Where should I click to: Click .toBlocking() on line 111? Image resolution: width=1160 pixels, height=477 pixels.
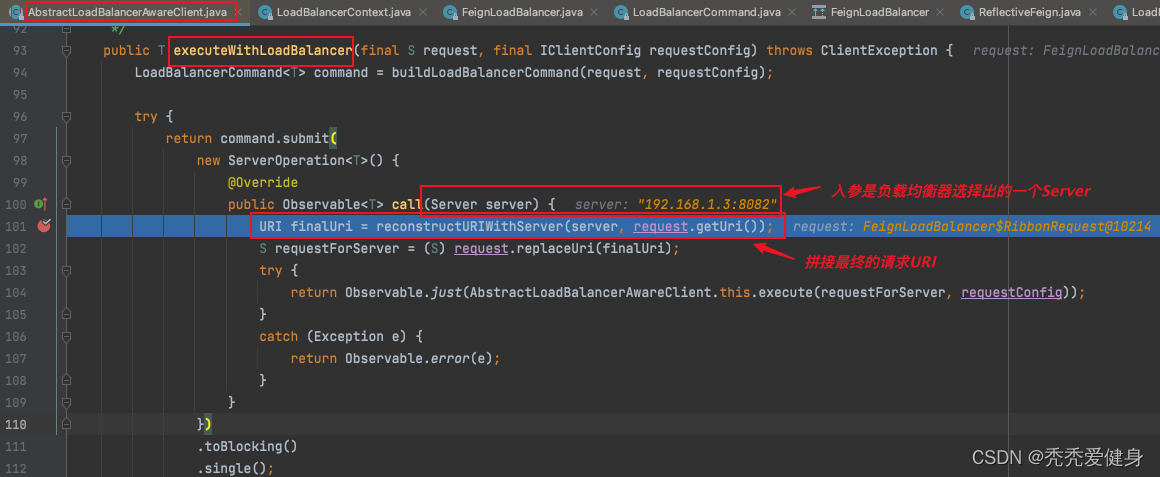click(x=246, y=446)
